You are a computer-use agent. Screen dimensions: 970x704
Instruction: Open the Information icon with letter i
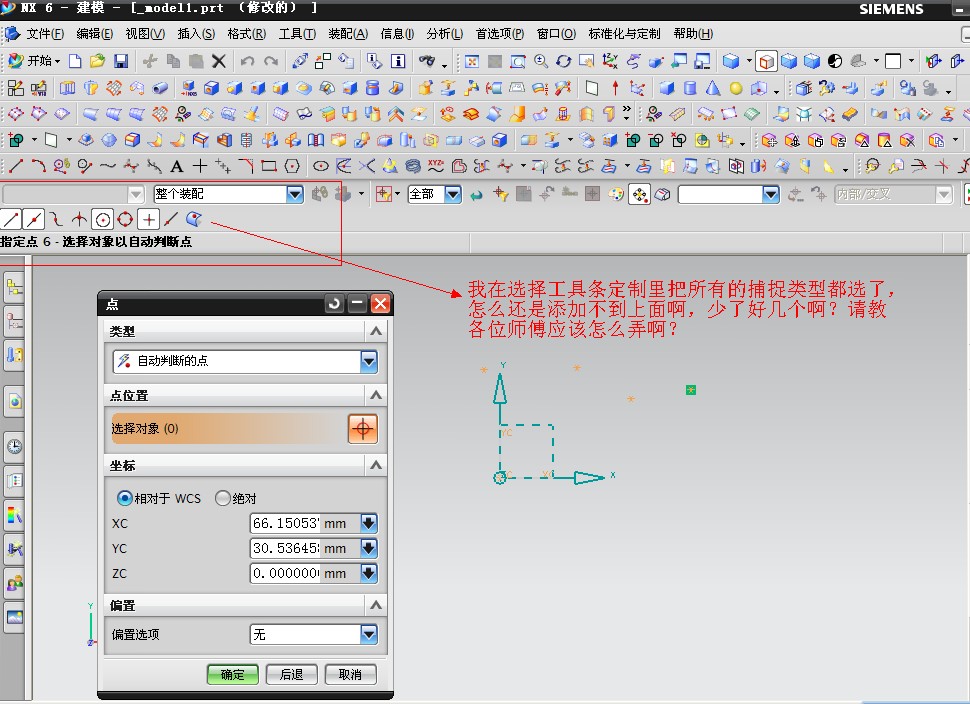click(x=398, y=61)
